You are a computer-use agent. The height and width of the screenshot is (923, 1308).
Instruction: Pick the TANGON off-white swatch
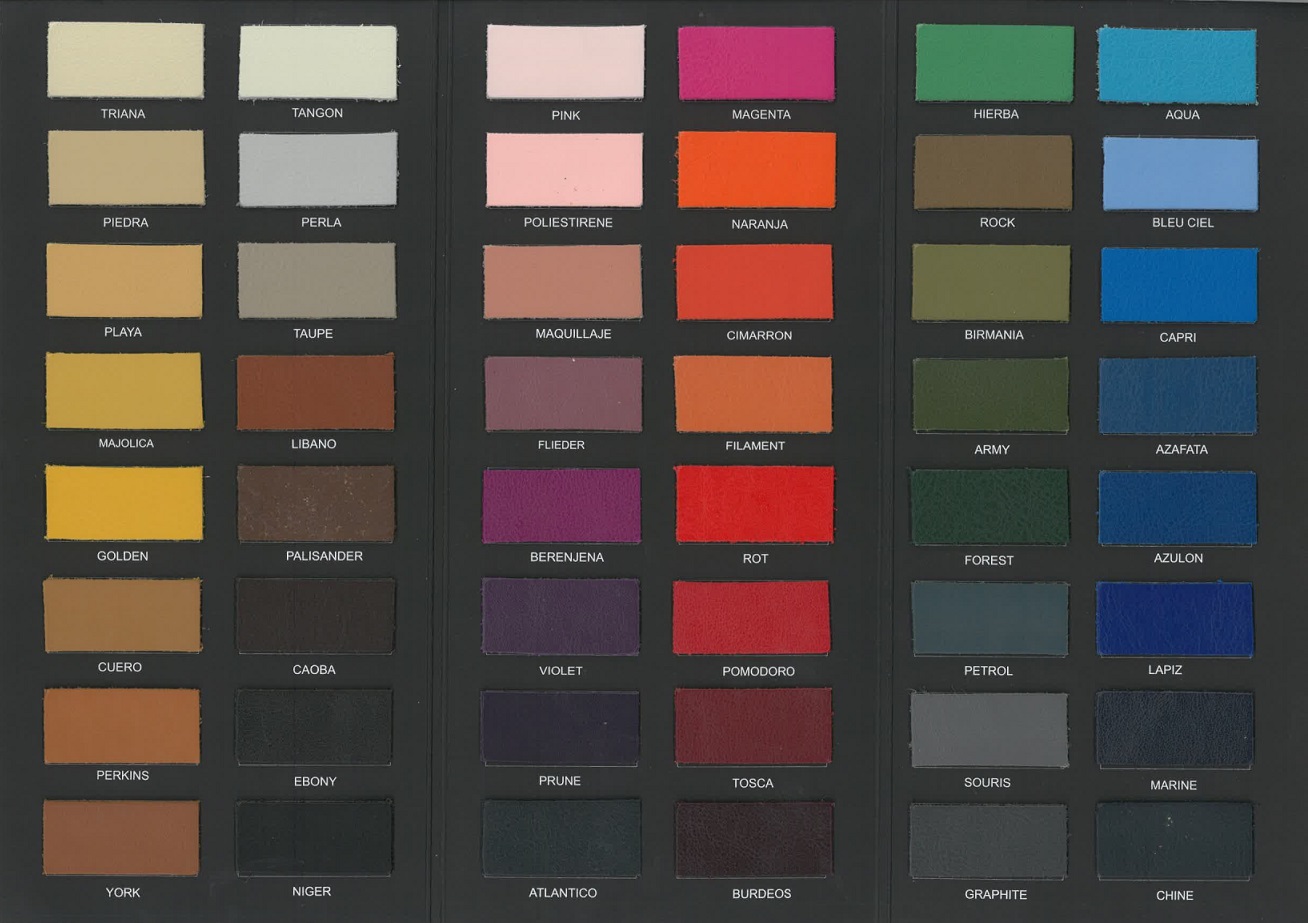coord(318,62)
